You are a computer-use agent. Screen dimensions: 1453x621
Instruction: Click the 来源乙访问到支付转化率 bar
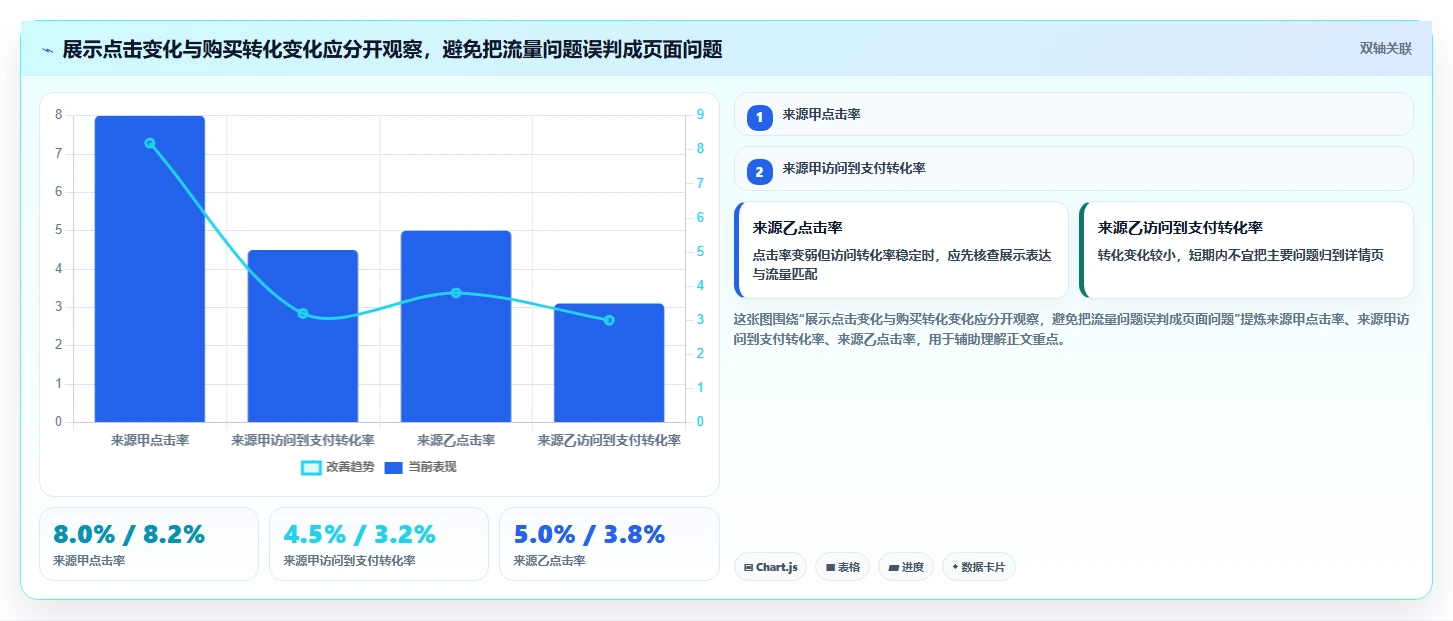click(609, 362)
